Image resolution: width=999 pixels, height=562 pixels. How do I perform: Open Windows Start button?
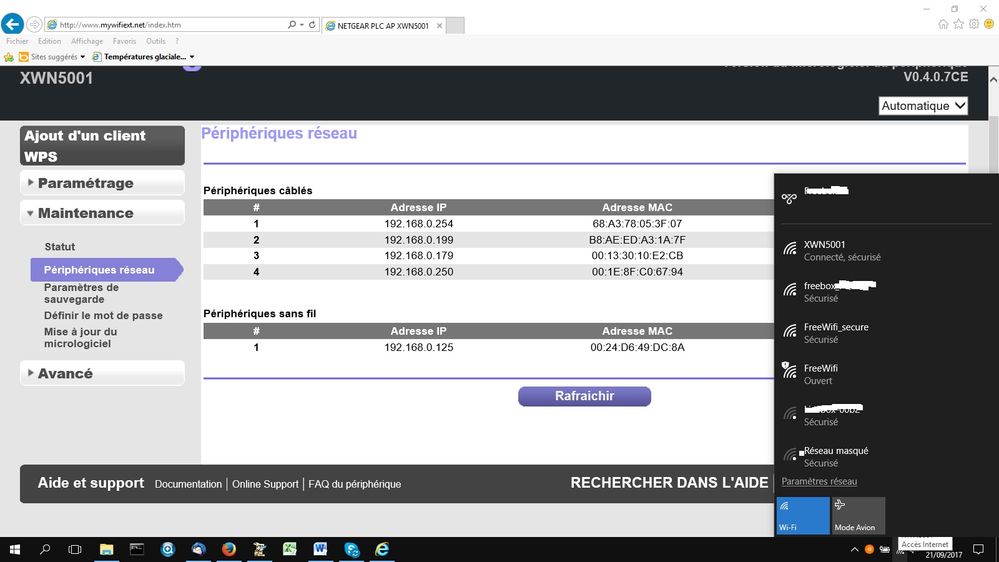tap(14, 549)
